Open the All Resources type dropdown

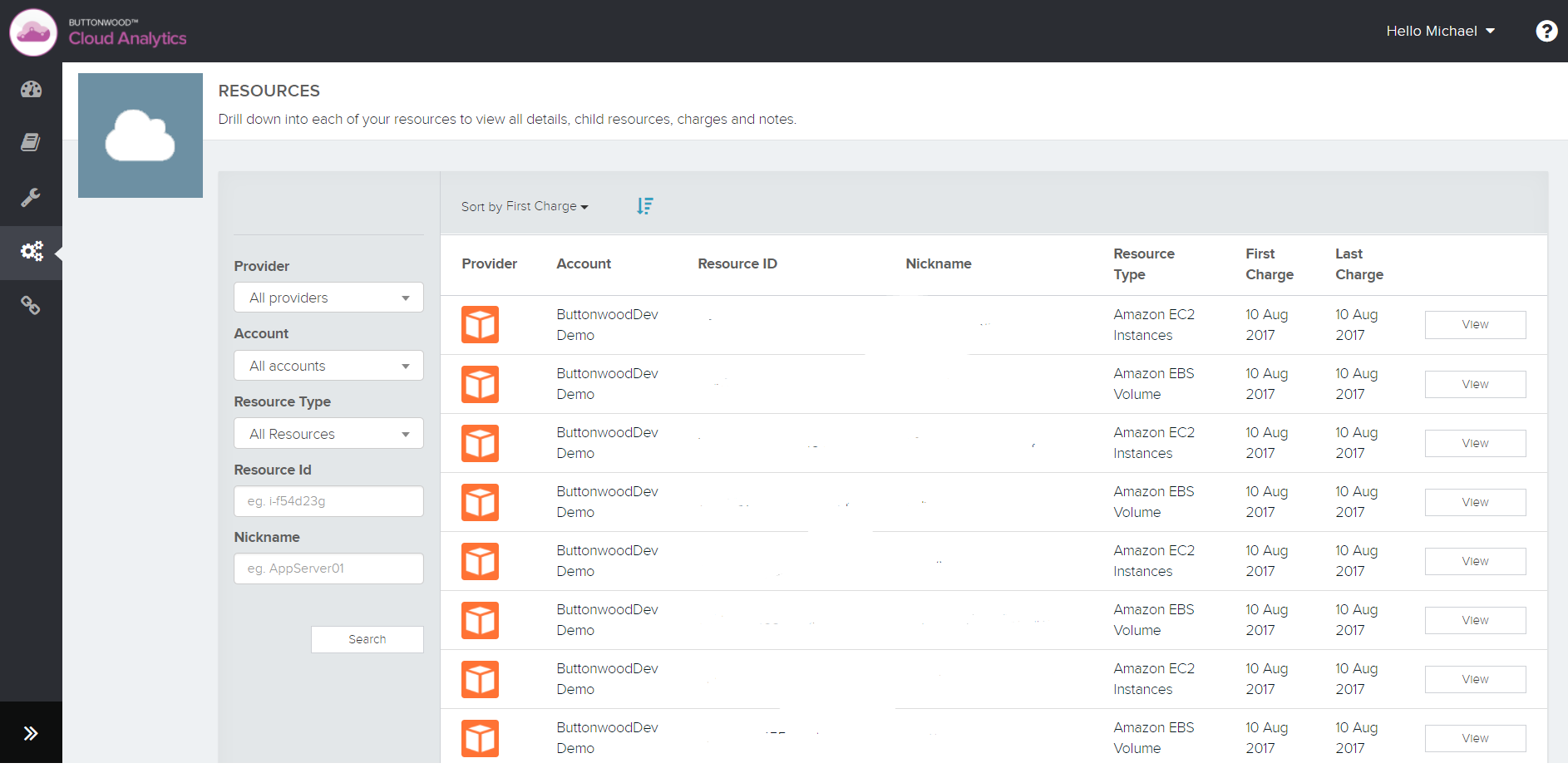(328, 434)
